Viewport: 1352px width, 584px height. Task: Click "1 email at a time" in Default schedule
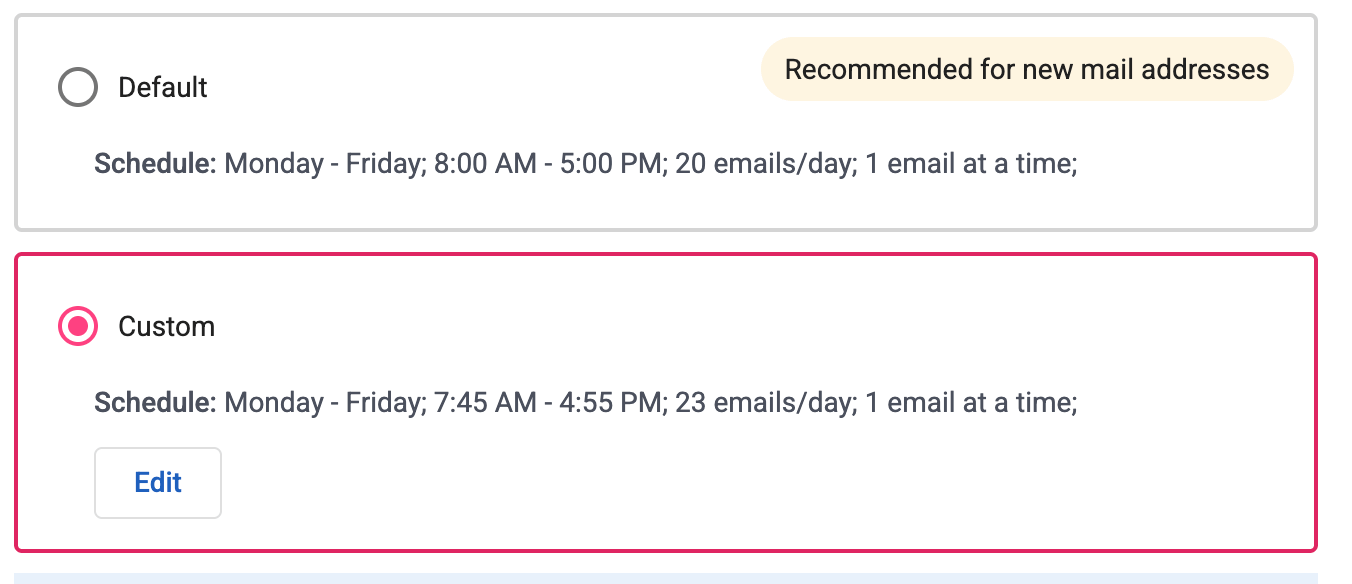pyautogui.click(x=968, y=163)
